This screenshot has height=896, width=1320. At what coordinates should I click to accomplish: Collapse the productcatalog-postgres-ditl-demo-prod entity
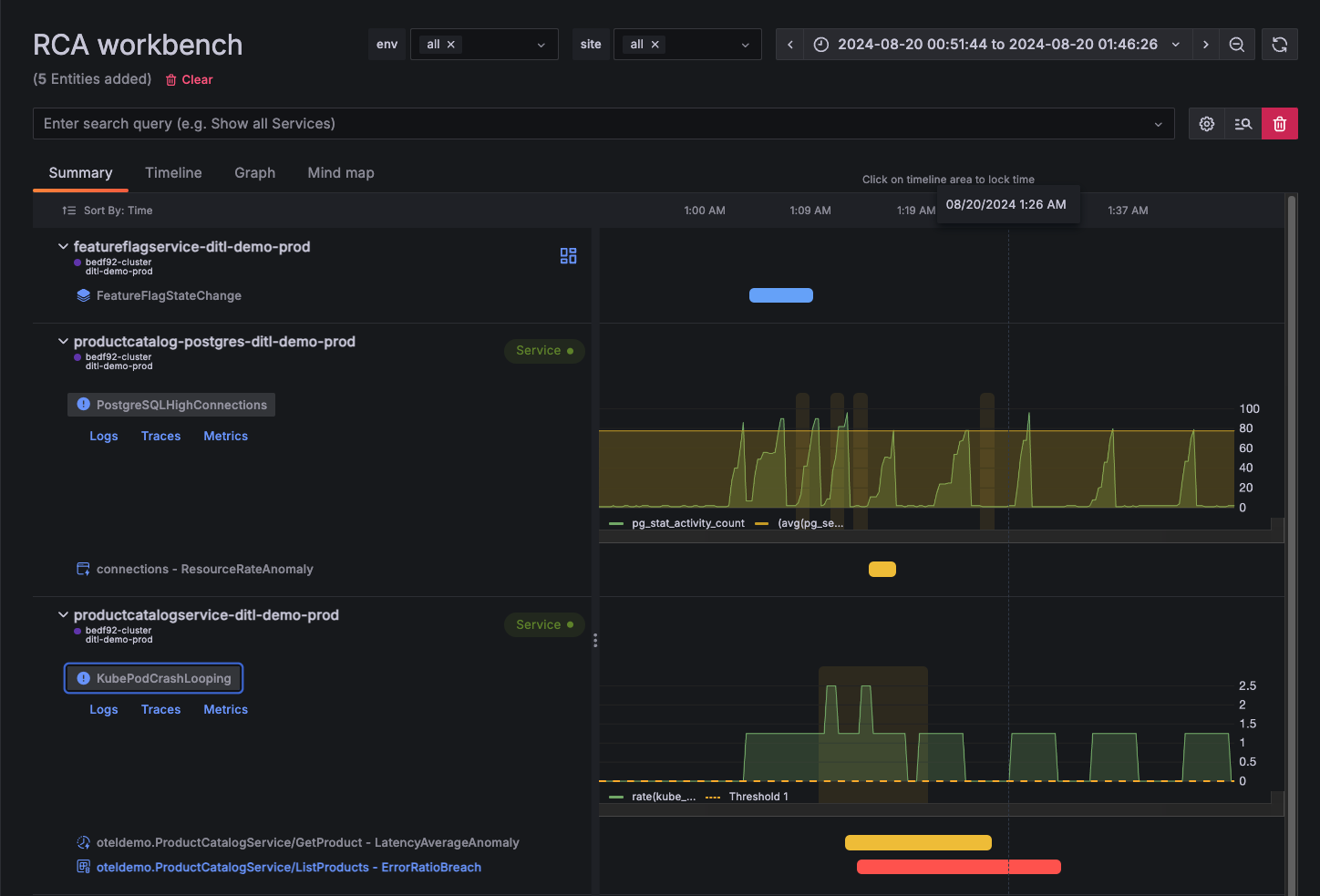[62, 341]
